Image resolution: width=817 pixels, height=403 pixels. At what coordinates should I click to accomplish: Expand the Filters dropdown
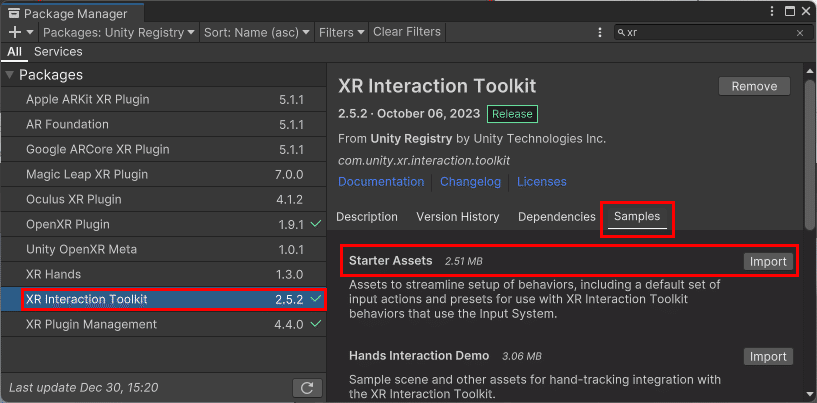[x=341, y=32]
